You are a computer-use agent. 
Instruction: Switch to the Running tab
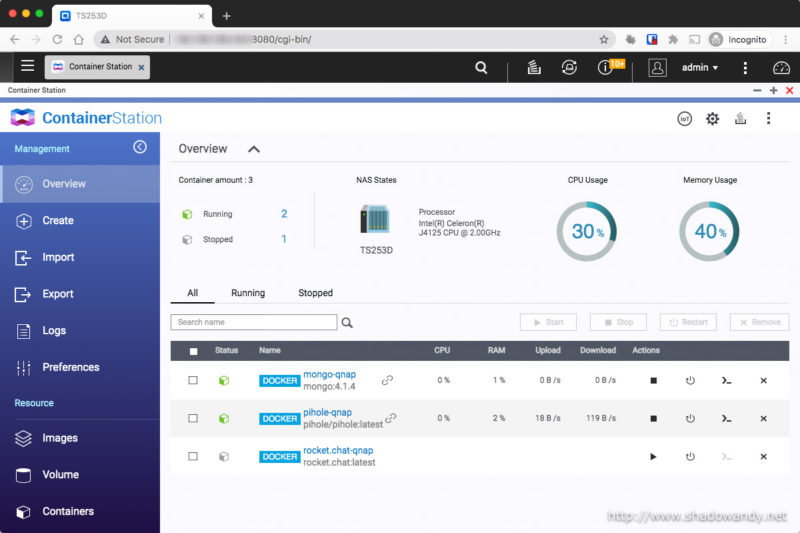[x=248, y=293]
